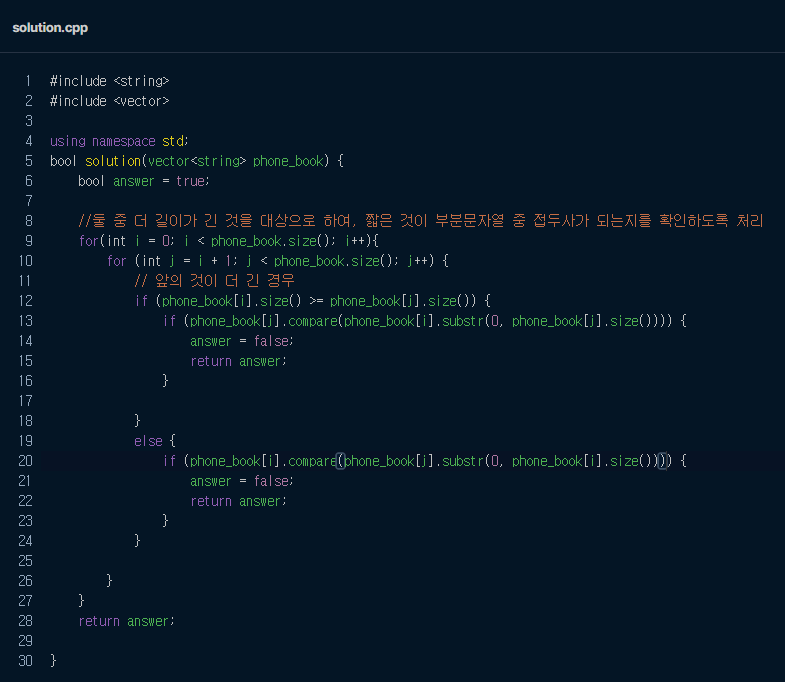This screenshot has height=682, width=785.
Task: Click the final 'return answer;' on line 28
Action: pos(126,621)
